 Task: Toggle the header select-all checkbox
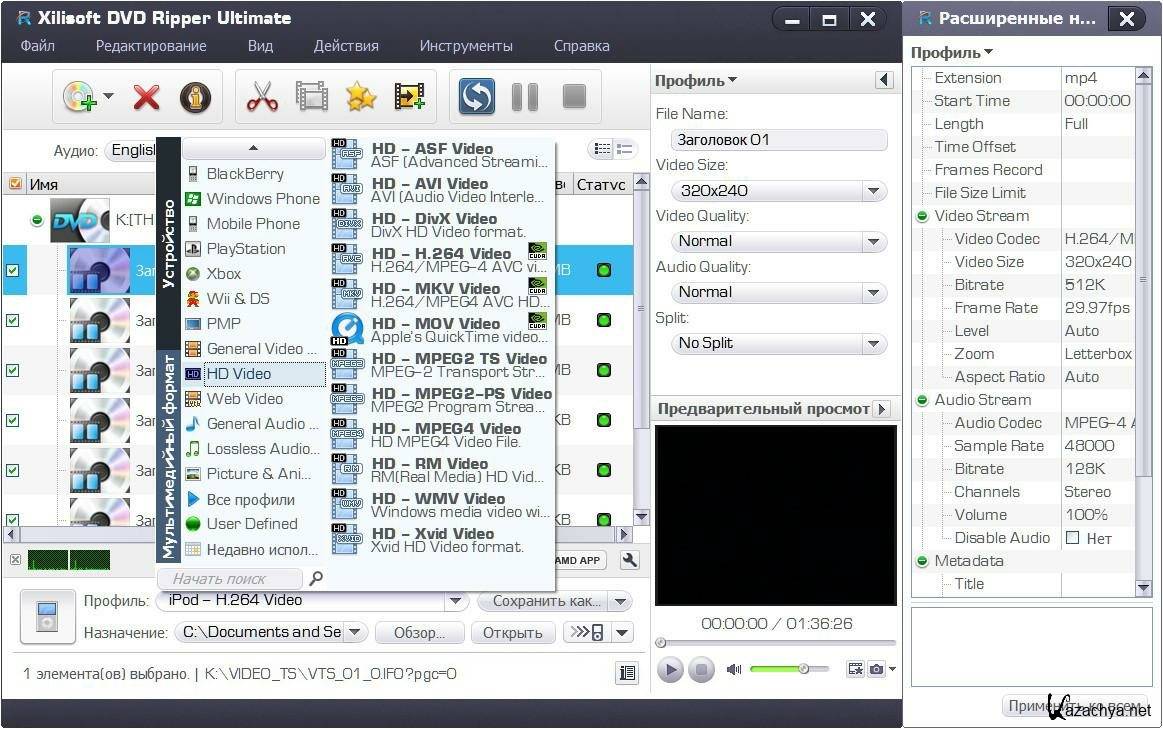tap(14, 184)
